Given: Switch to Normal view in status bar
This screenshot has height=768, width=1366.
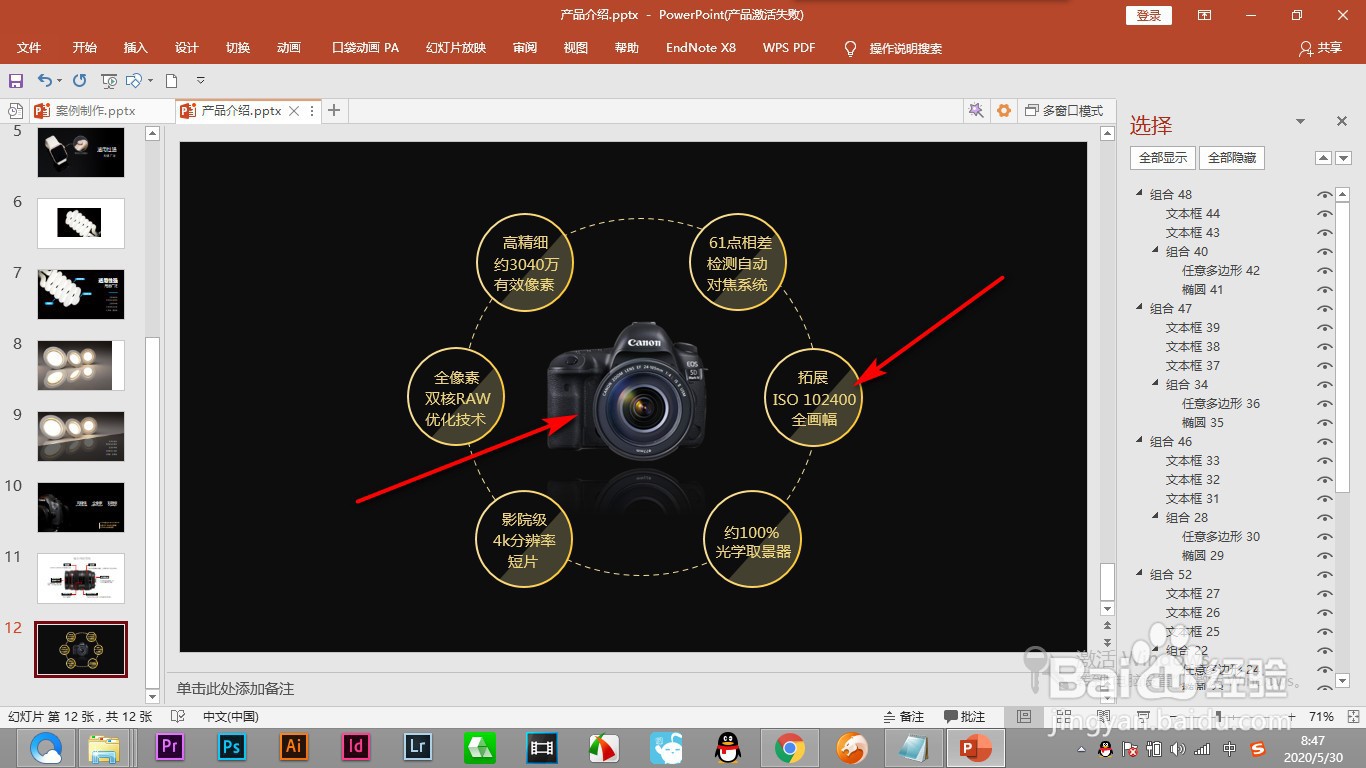Looking at the screenshot, I should (1023, 717).
